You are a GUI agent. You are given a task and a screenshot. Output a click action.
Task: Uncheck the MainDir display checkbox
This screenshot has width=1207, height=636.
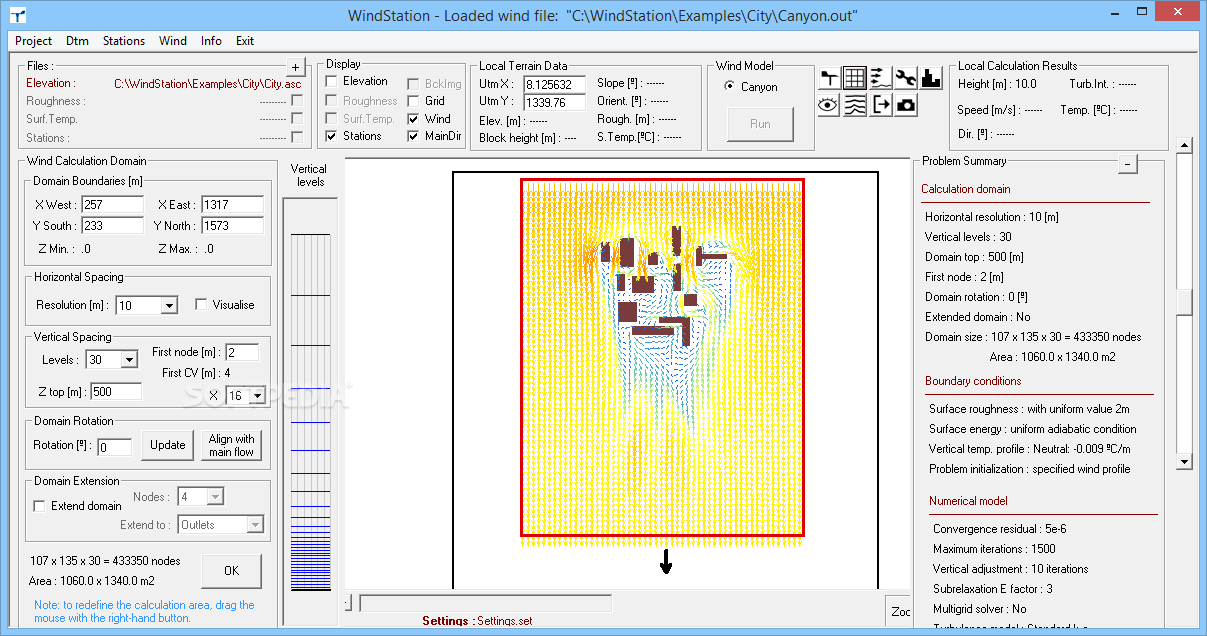coord(414,136)
